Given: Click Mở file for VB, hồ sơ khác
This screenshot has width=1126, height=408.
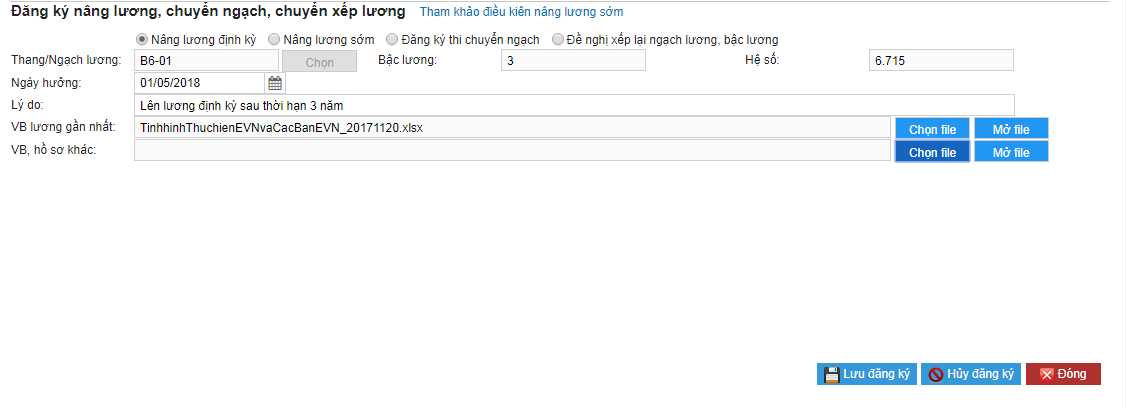Looking at the screenshot, I should (1011, 152).
